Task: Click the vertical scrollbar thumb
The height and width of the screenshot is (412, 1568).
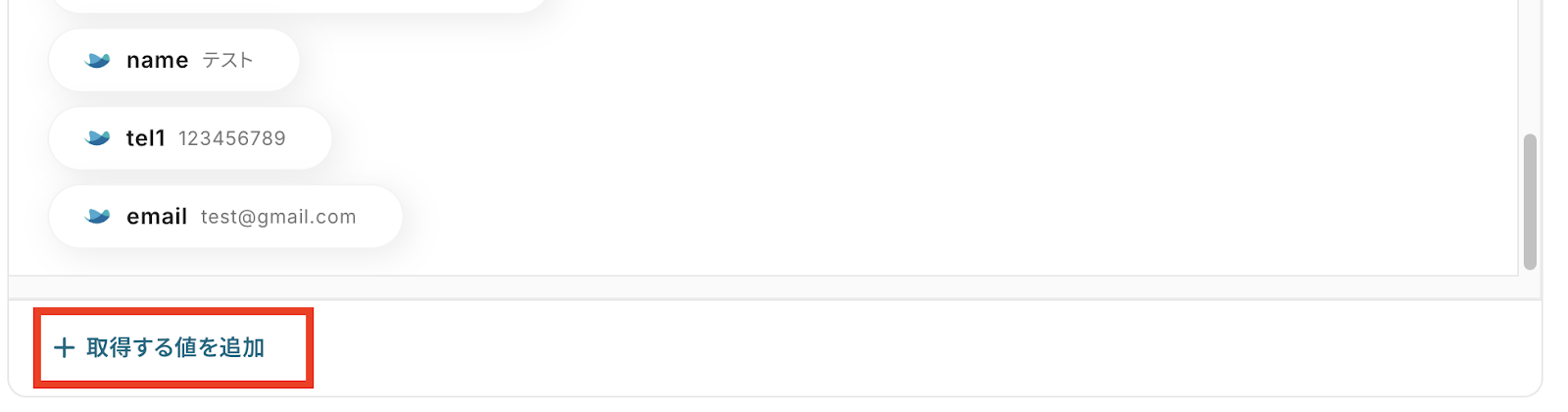Action: [1530, 202]
